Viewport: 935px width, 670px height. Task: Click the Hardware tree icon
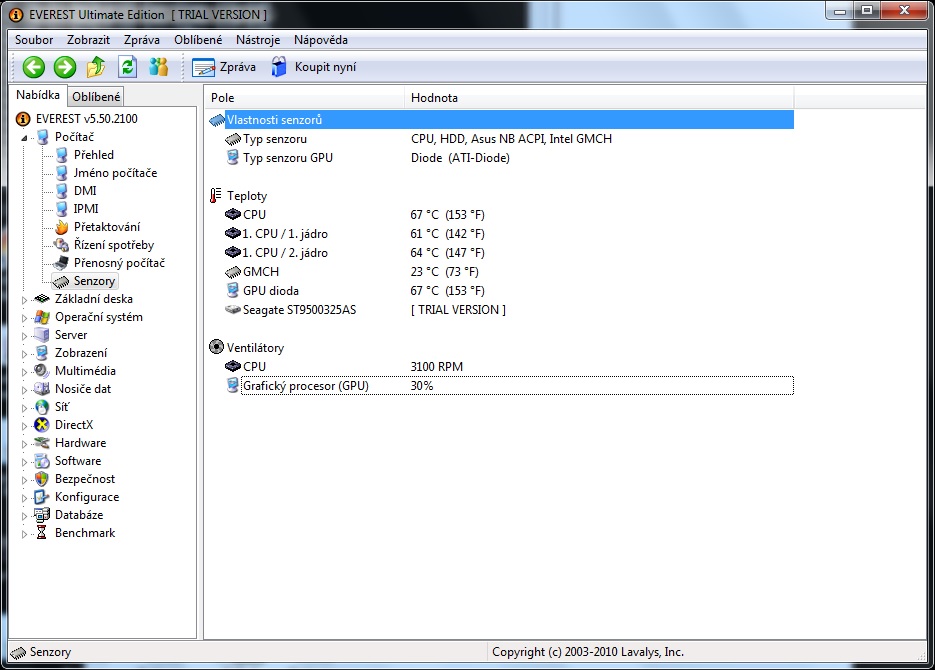click(x=42, y=443)
